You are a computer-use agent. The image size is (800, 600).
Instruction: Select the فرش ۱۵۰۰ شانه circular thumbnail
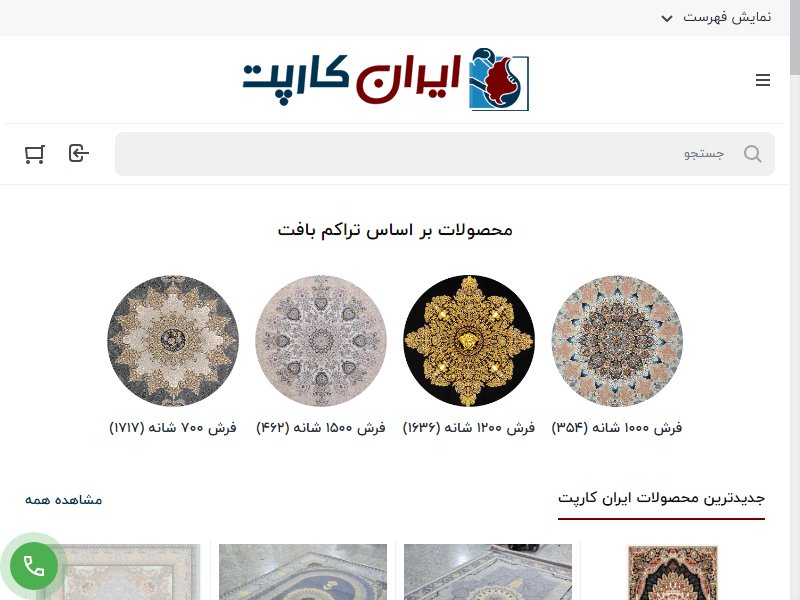[321, 341]
